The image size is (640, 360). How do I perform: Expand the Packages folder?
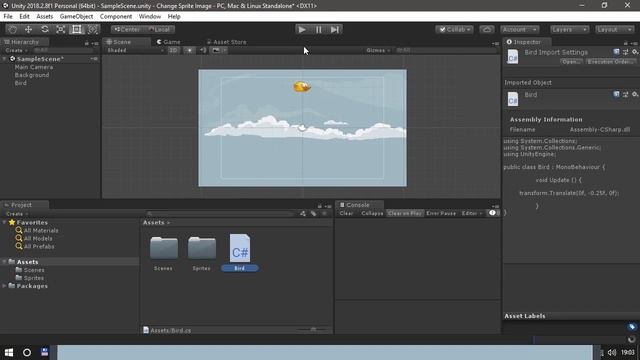(x=4, y=286)
